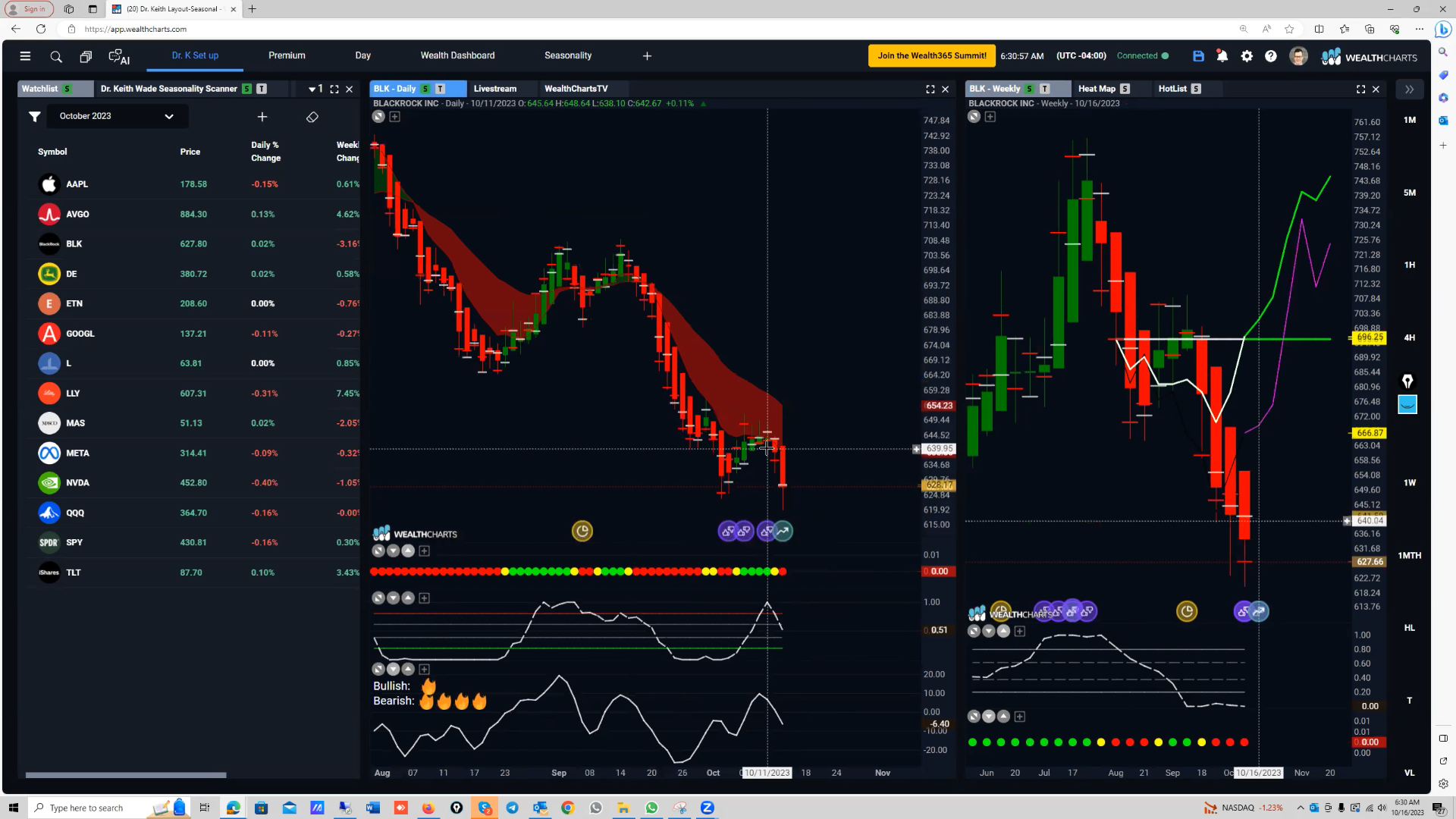Click the map pin drawing tool
The width and height of the screenshot is (1456, 819).
(1407, 381)
